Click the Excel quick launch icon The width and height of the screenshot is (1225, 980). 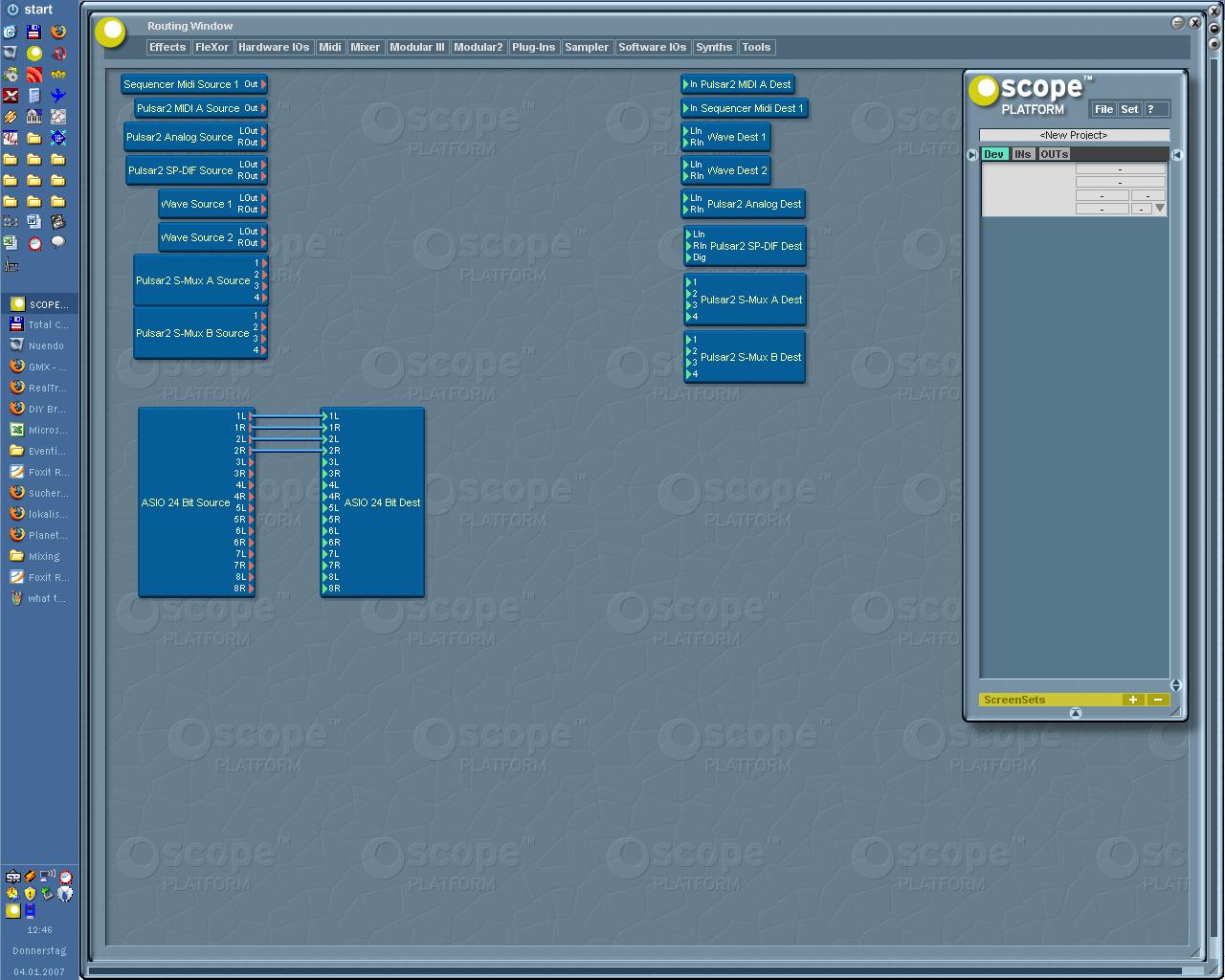(11, 243)
